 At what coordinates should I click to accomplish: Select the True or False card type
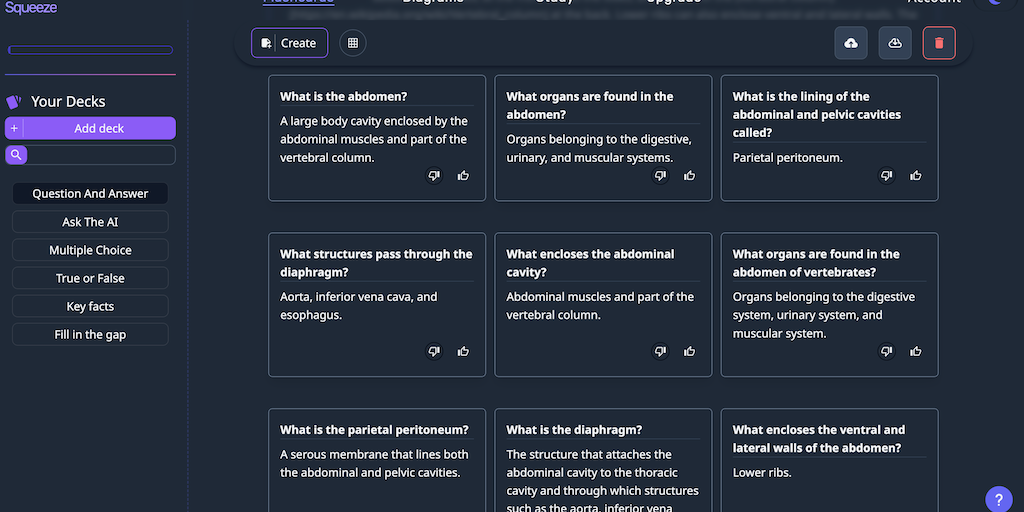[x=90, y=278]
